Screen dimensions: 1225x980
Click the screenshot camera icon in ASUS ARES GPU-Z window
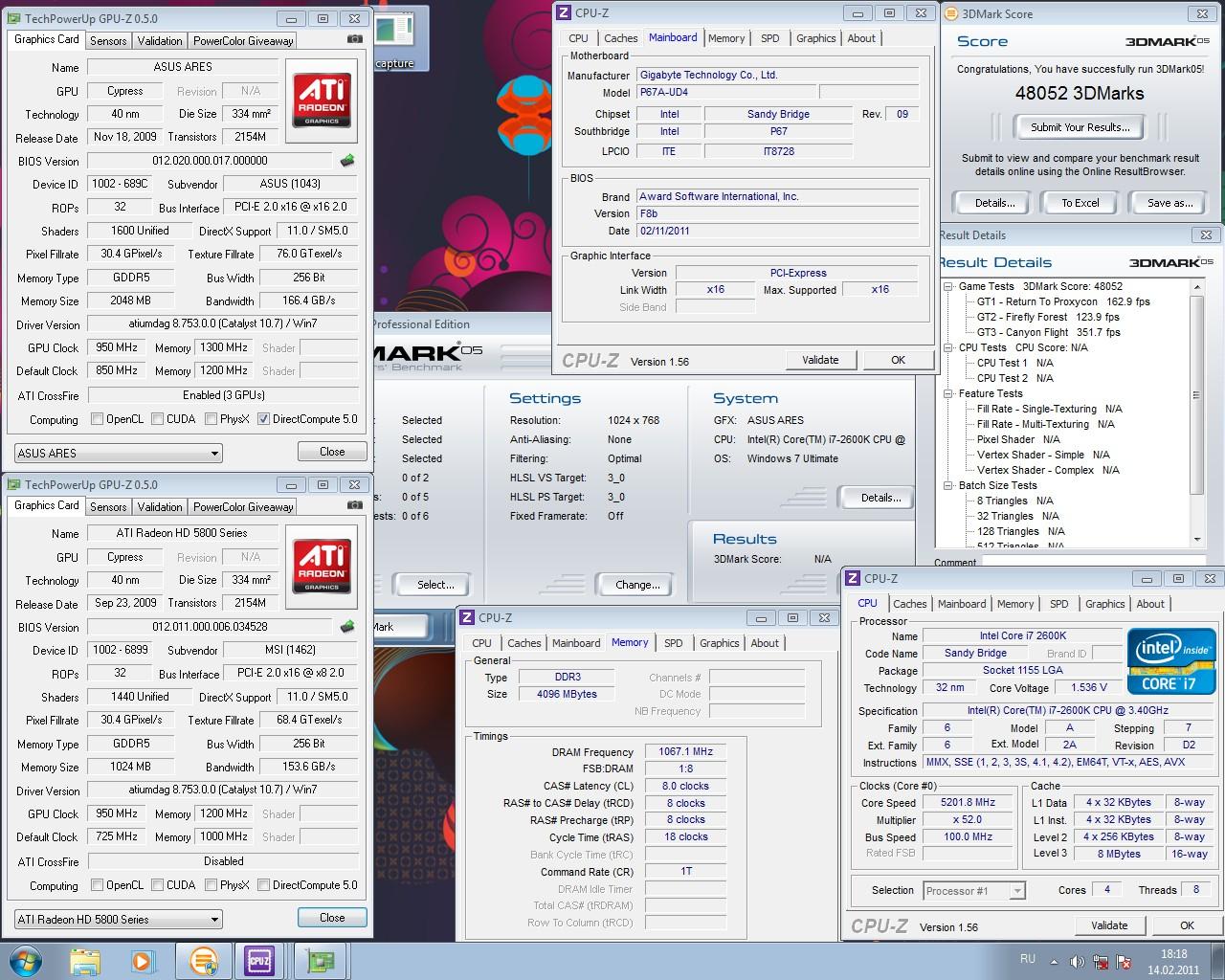(x=355, y=39)
